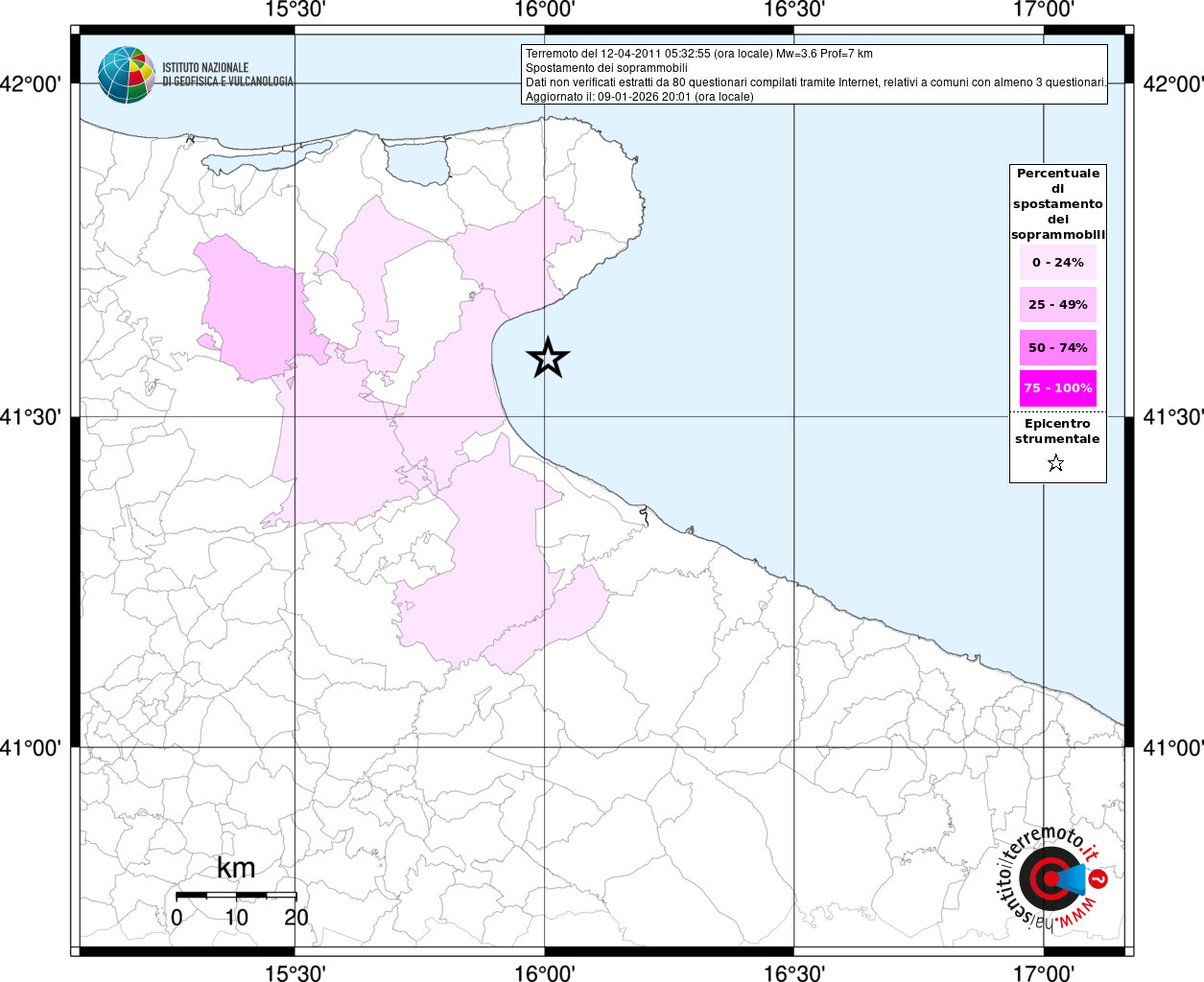This screenshot has height=982, width=1204.
Task: Click the legend title 'Percentuale di spostamento'
Action: [x=1057, y=203]
